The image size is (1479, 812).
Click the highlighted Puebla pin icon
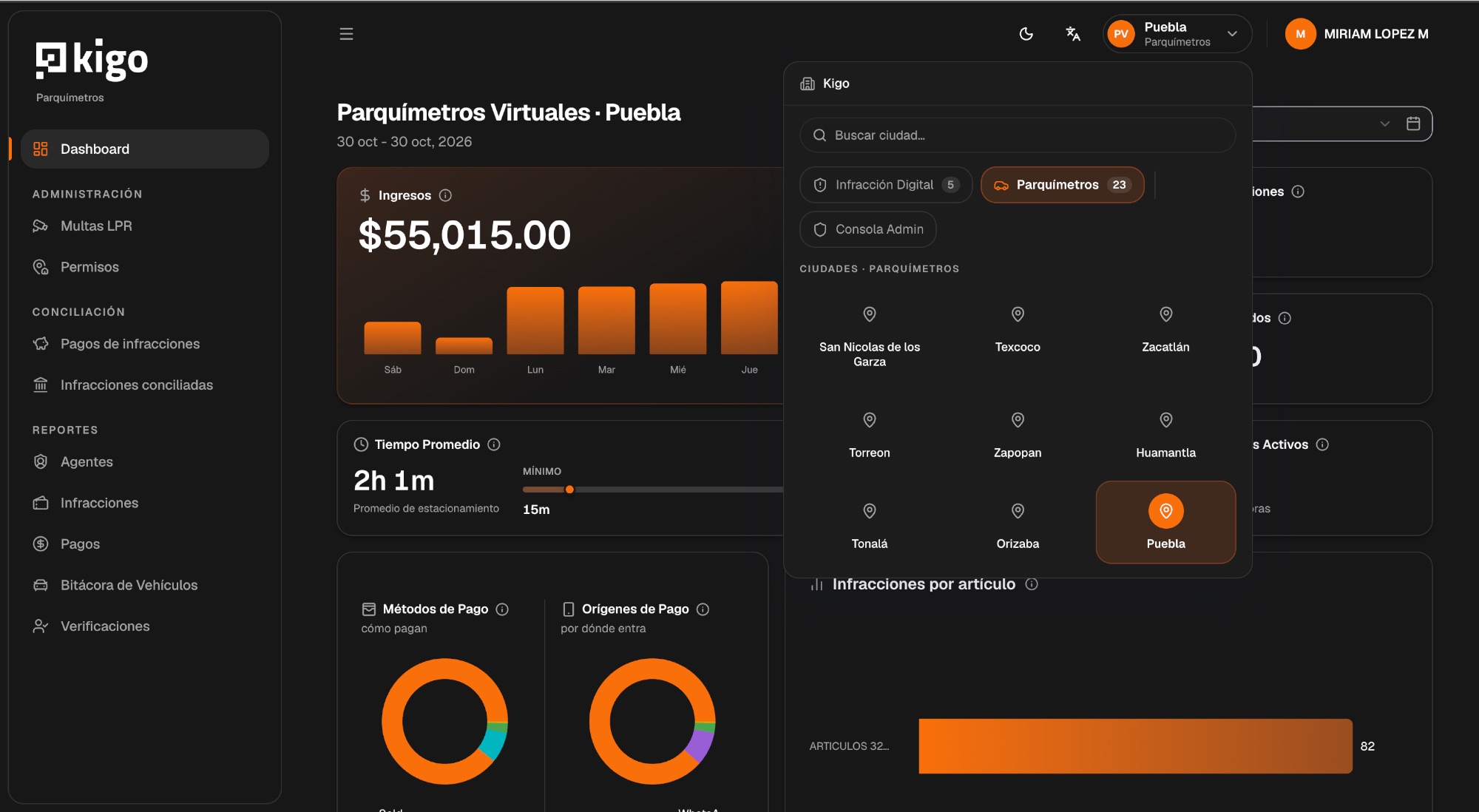(1165, 511)
